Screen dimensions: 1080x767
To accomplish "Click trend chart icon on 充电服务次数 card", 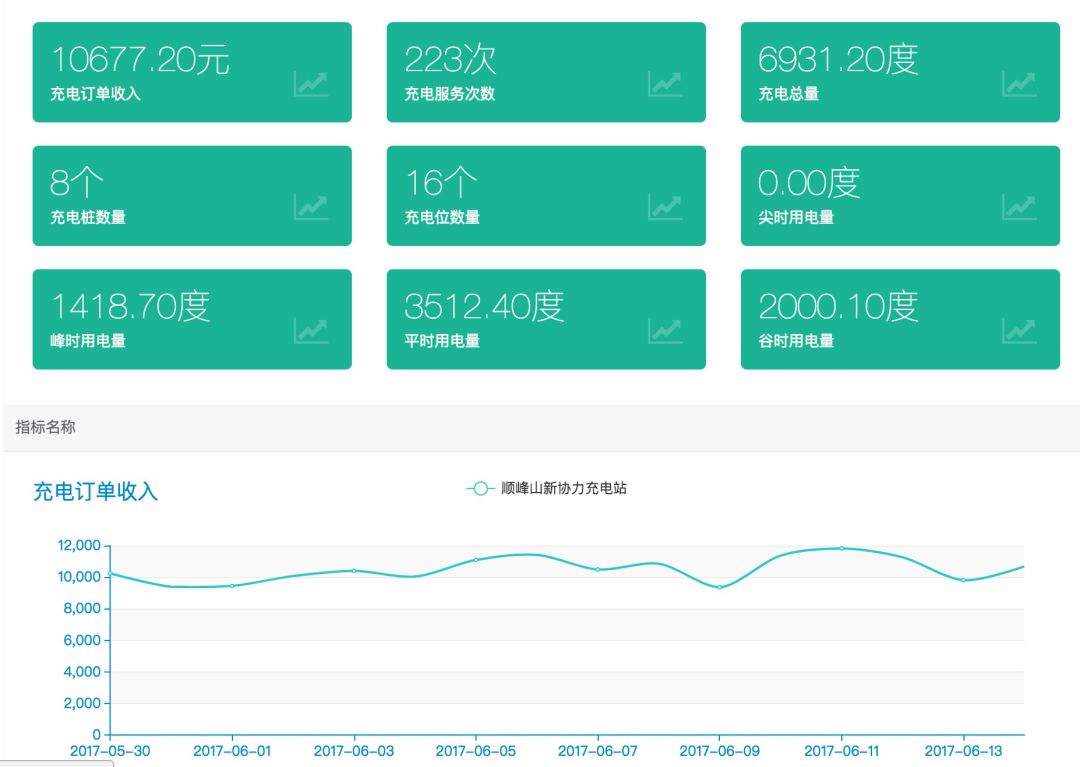I will coord(665,84).
